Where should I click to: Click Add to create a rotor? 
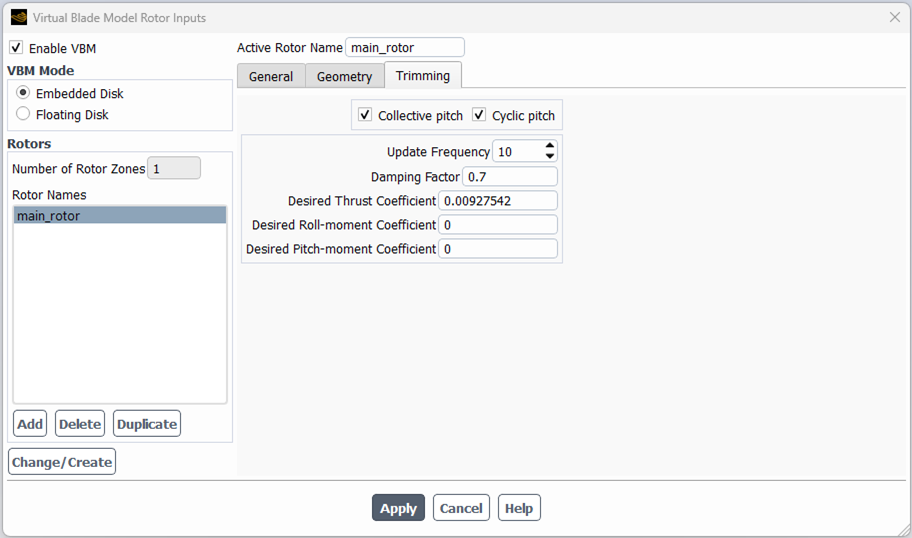click(x=30, y=424)
